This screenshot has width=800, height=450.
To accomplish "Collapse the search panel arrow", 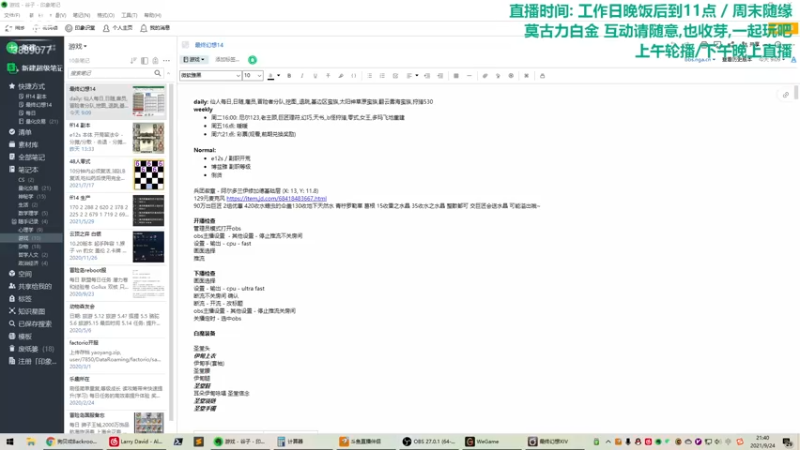I will coord(169,73).
